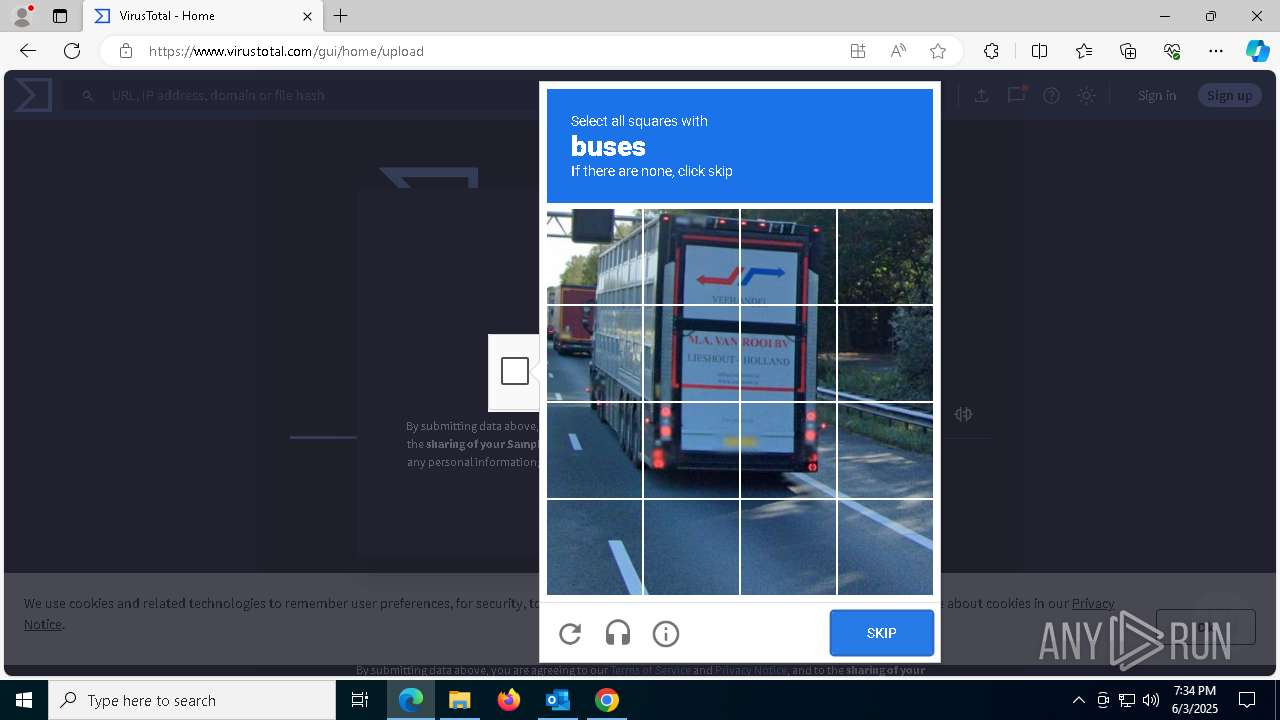The image size is (1280, 720).
Task: Click the Sign in link
Action: click(x=1157, y=95)
